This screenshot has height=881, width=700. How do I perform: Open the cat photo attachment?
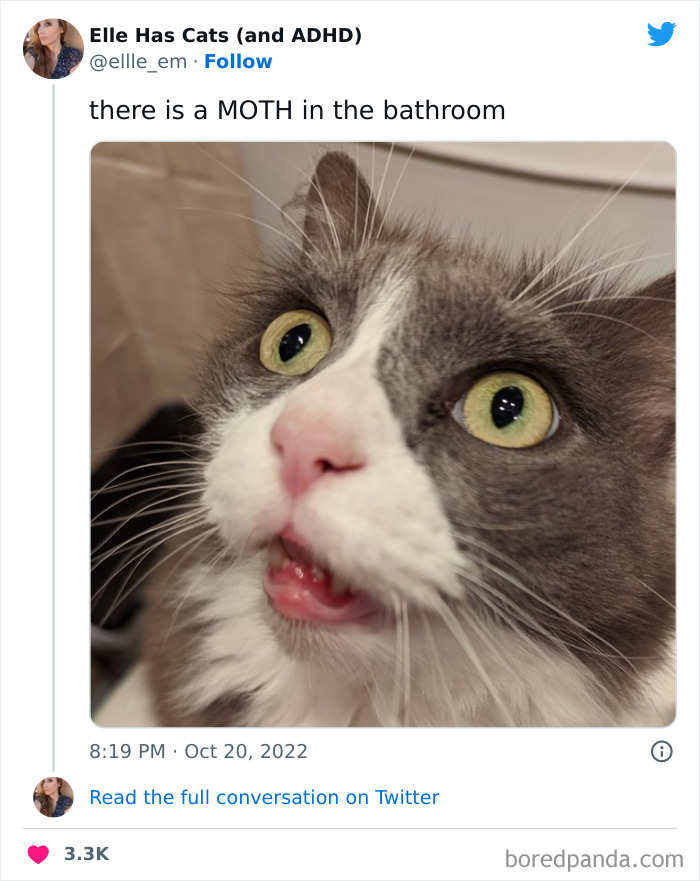(x=380, y=434)
